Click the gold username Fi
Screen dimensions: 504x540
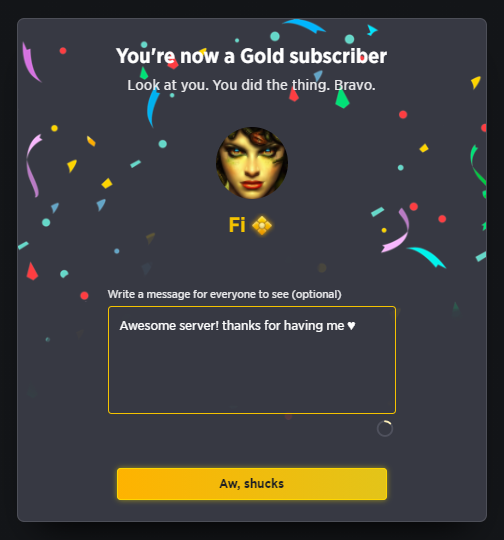pyautogui.click(x=237, y=225)
